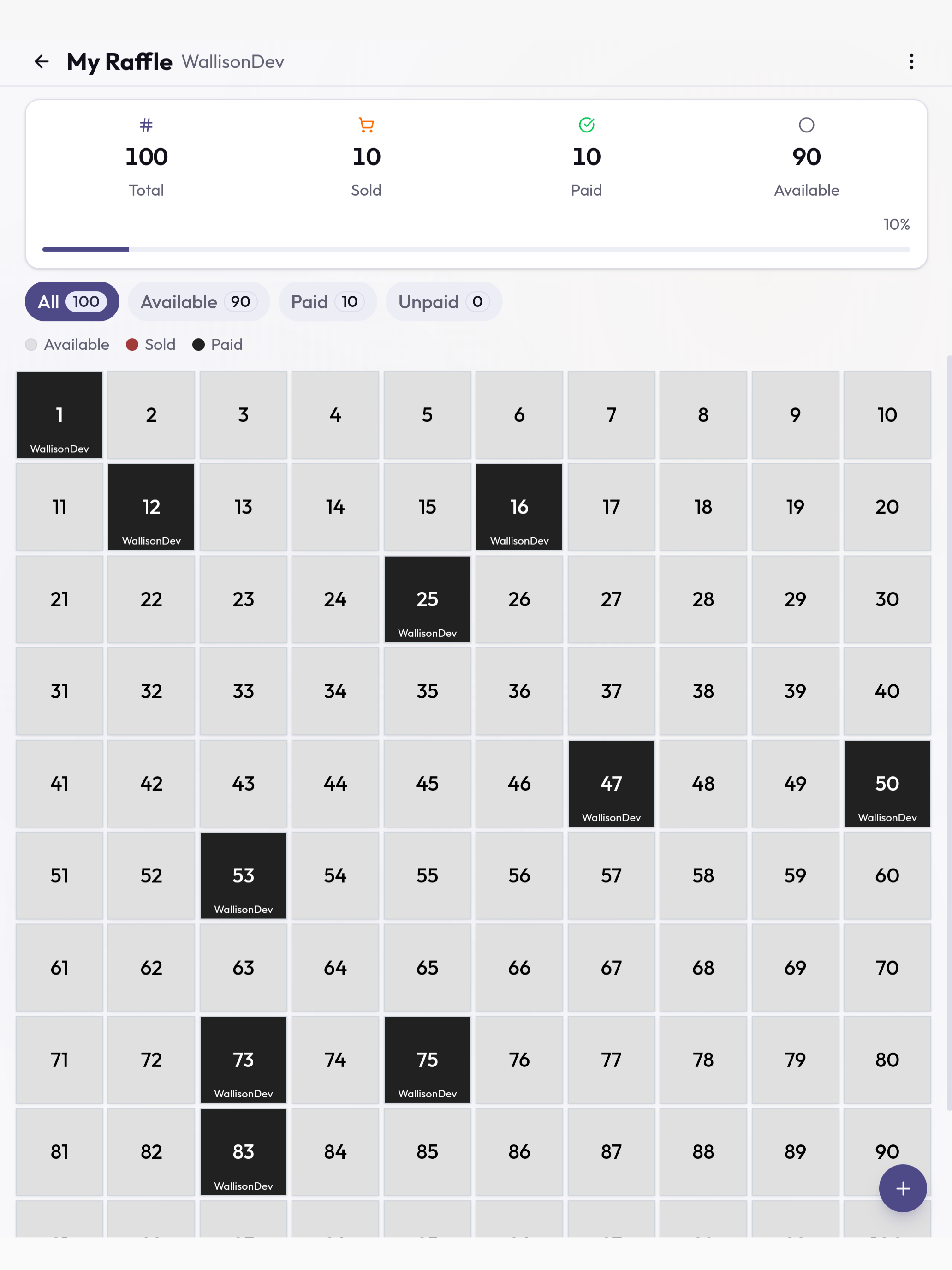Pick ticket number 64
Image resolution: width=952 pixels, height=1270 pixels.
click(x=335, y=968)
